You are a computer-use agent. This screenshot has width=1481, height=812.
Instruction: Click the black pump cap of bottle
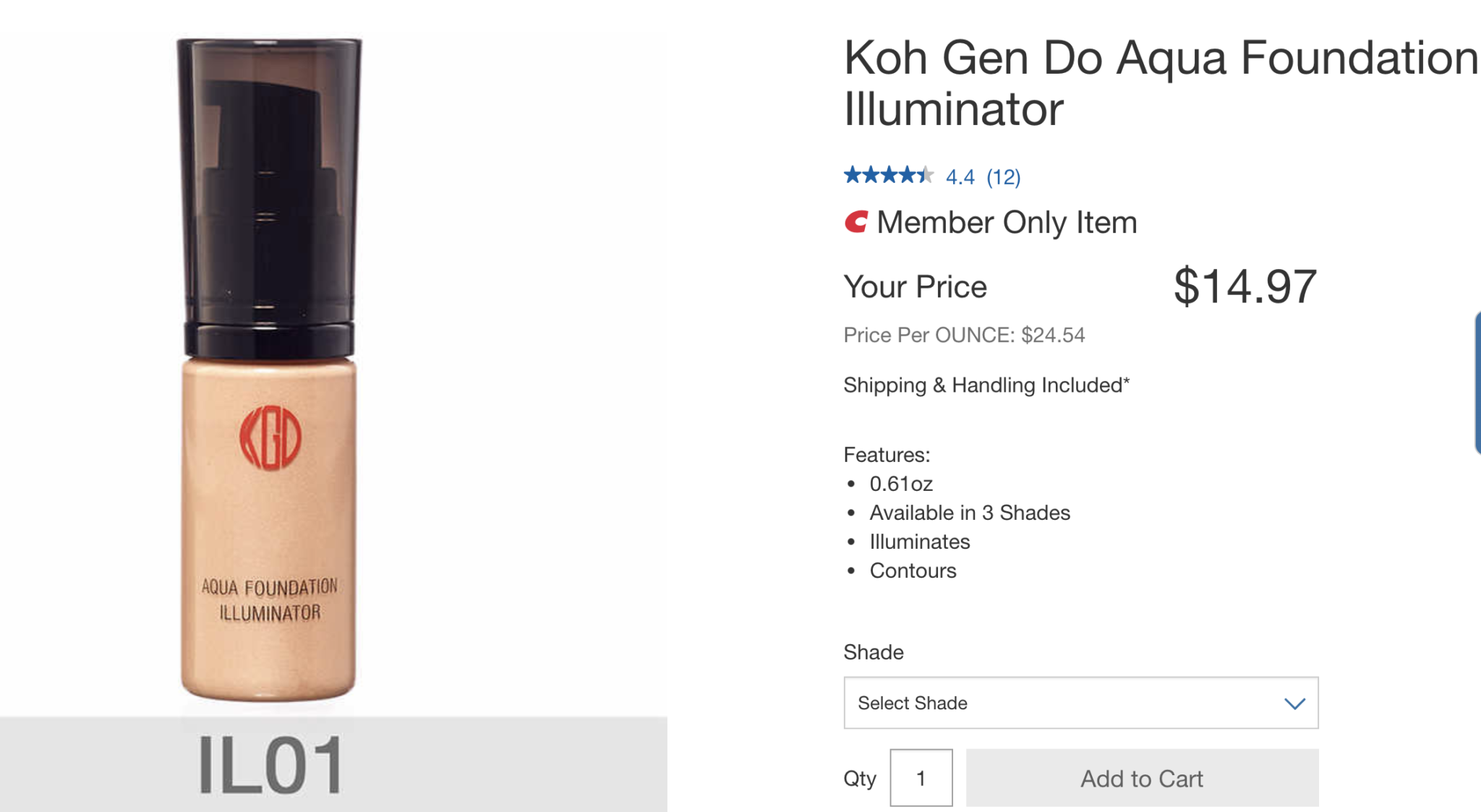point(269,195)
